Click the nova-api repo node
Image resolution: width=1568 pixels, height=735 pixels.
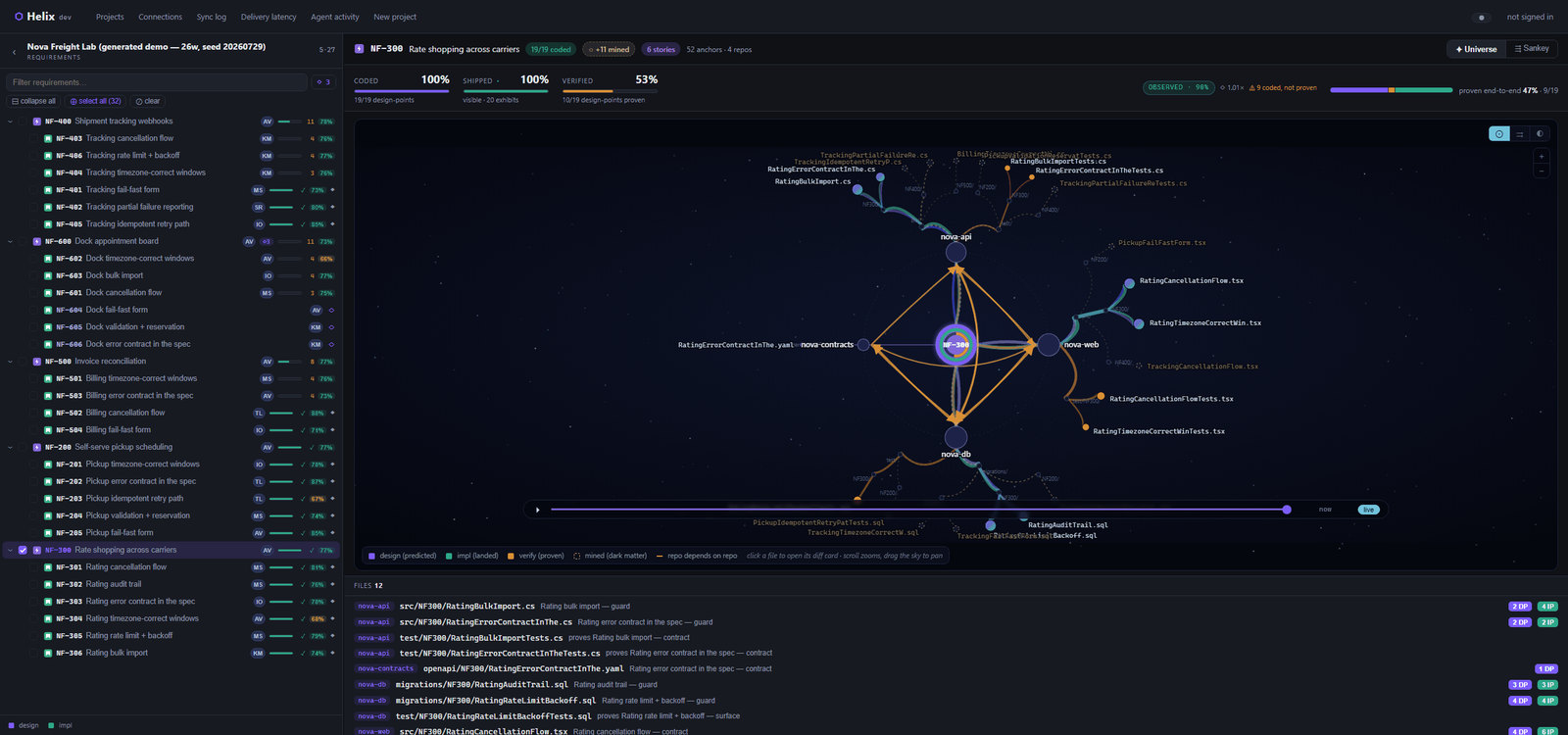[955, 252]
